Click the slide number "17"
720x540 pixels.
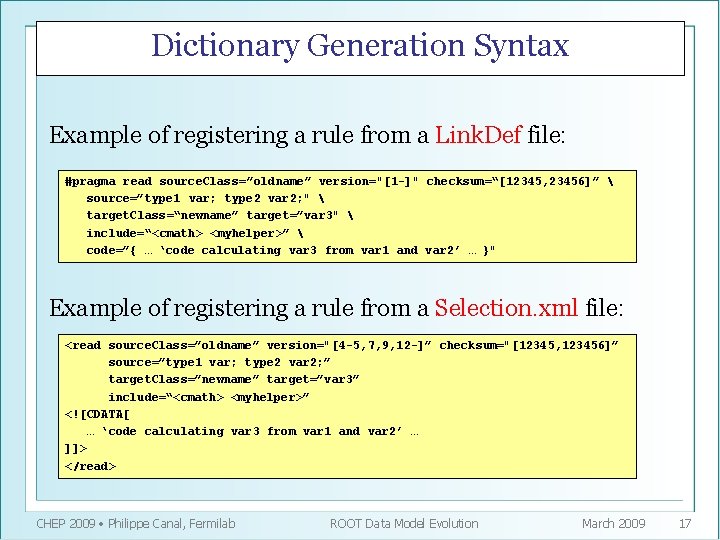(685, 523)
